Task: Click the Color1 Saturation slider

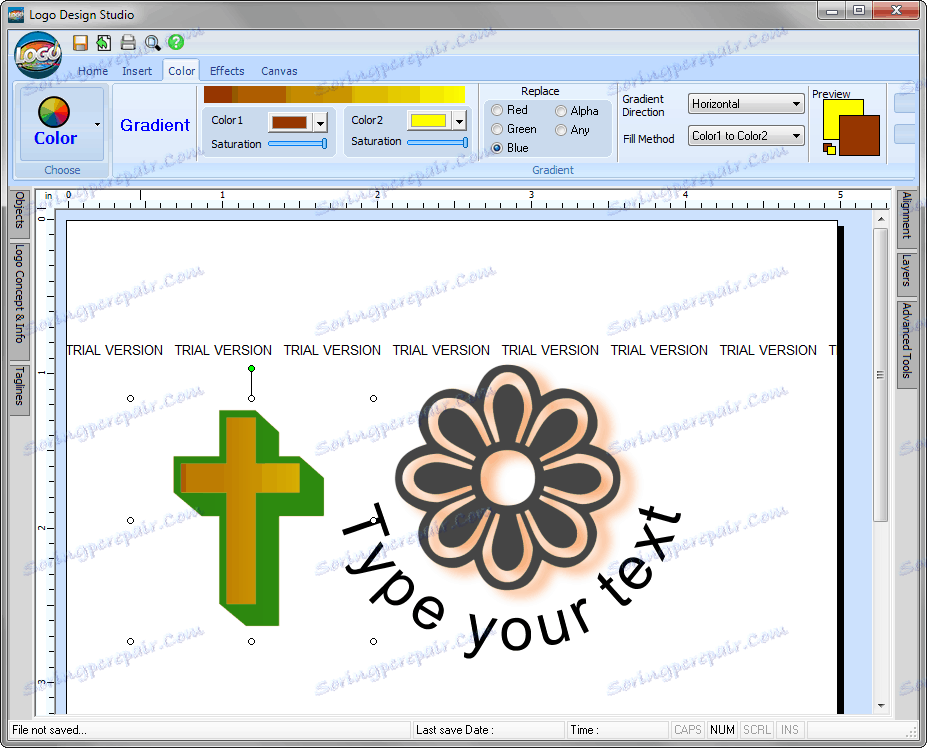Action: click(297, 144)
